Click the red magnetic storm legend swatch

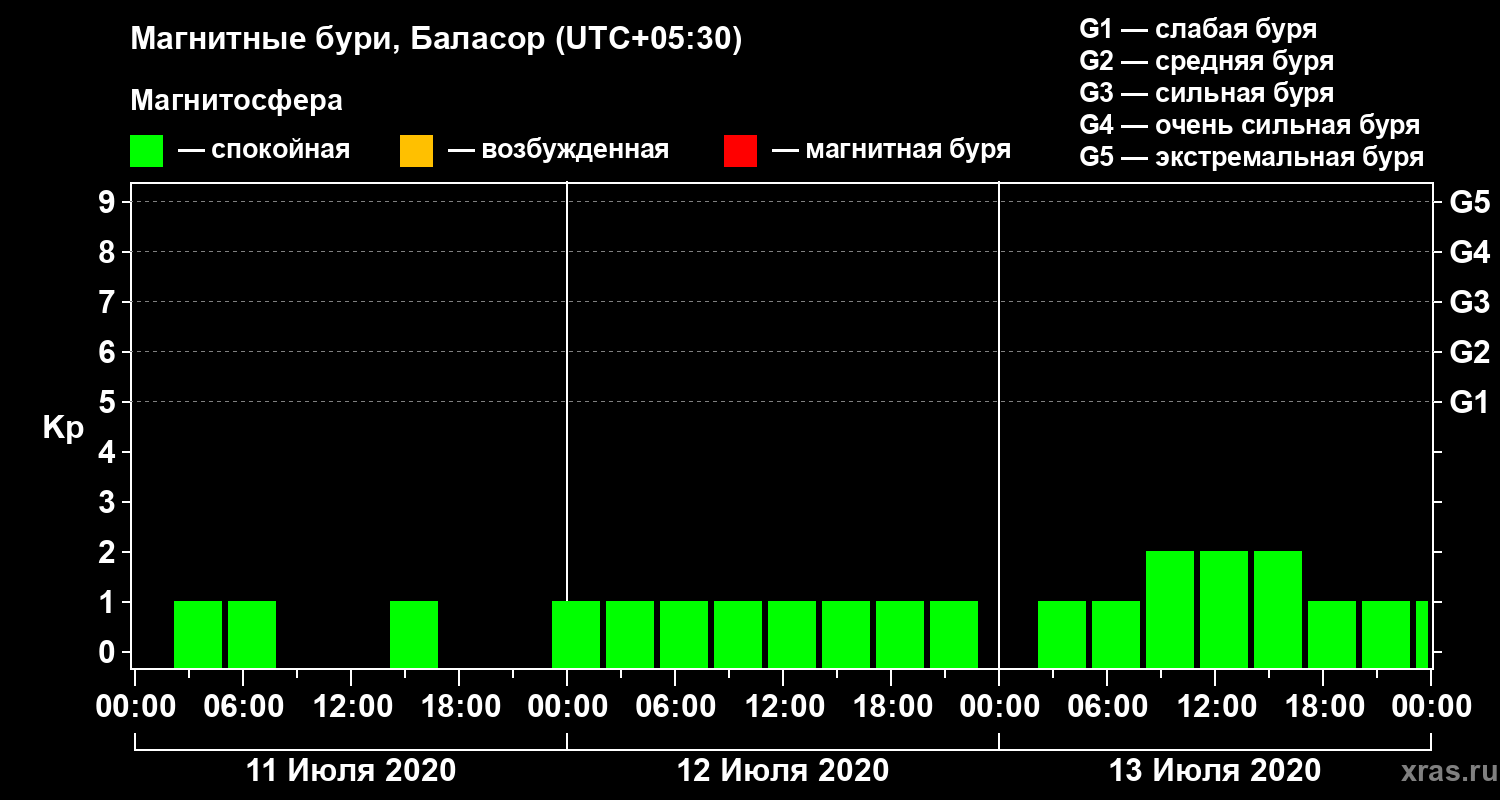740,151
